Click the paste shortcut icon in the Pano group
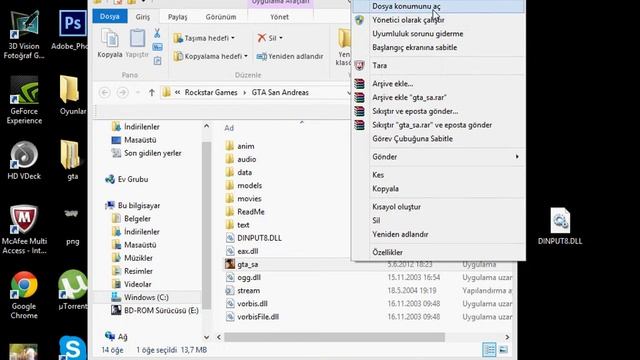The width and height of the screenshot is (640, 360). click(157, 61)
